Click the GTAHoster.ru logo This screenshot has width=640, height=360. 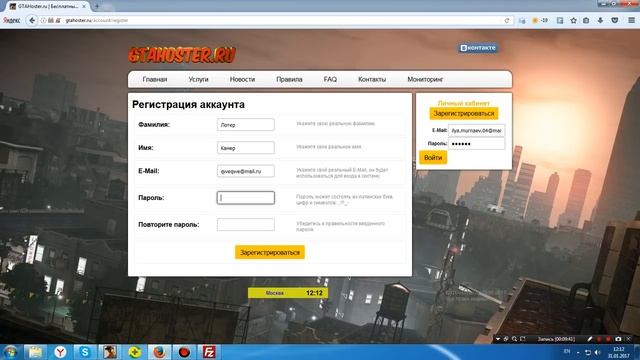[182, 55]
